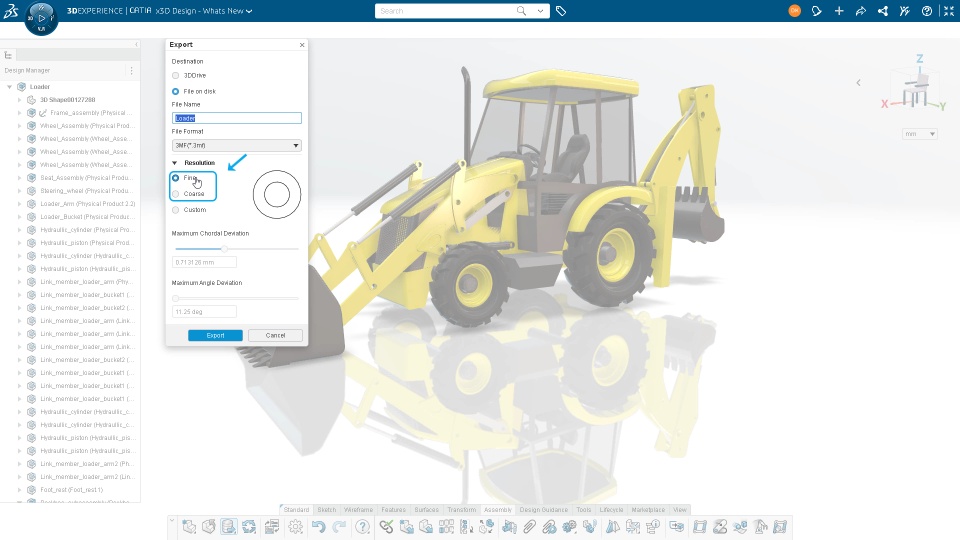Select Coarse resolution
Image resolution: width=960 pixels, height=540 pixels.
coord(176,193)
